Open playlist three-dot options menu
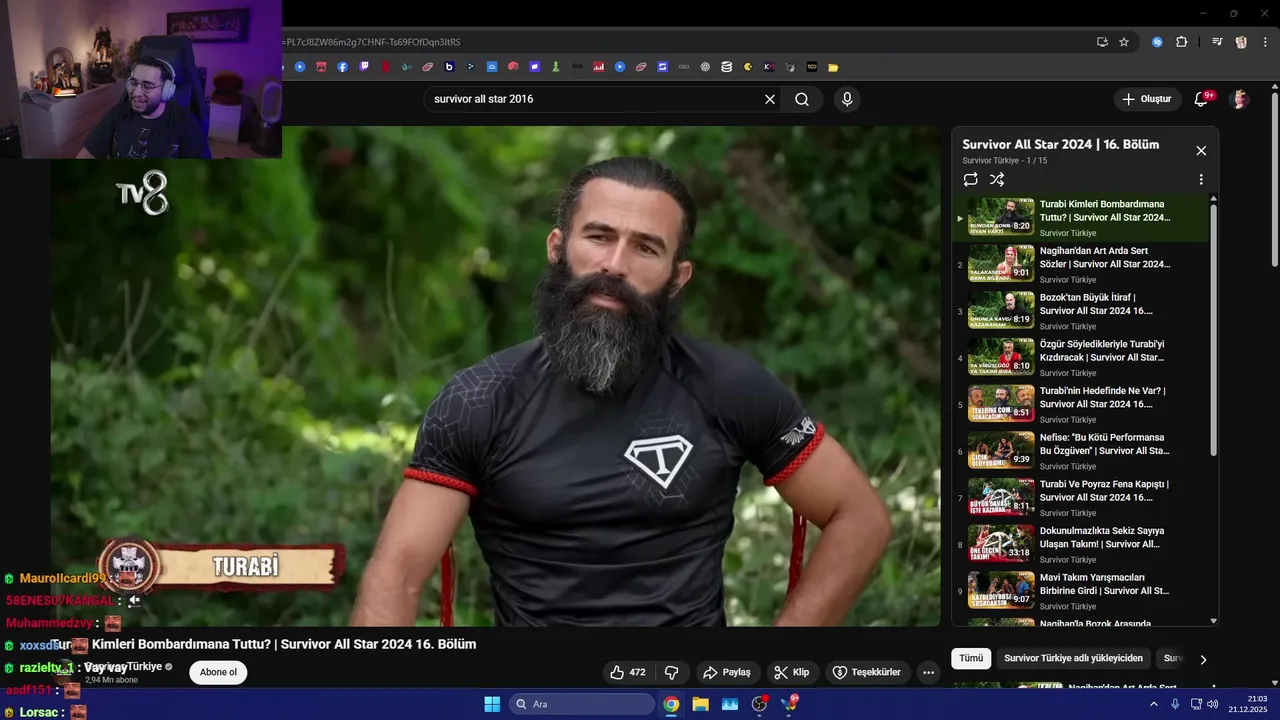Image resolution: width=1280 pixels, height=720 pixels. click(x=1201, y=180)
